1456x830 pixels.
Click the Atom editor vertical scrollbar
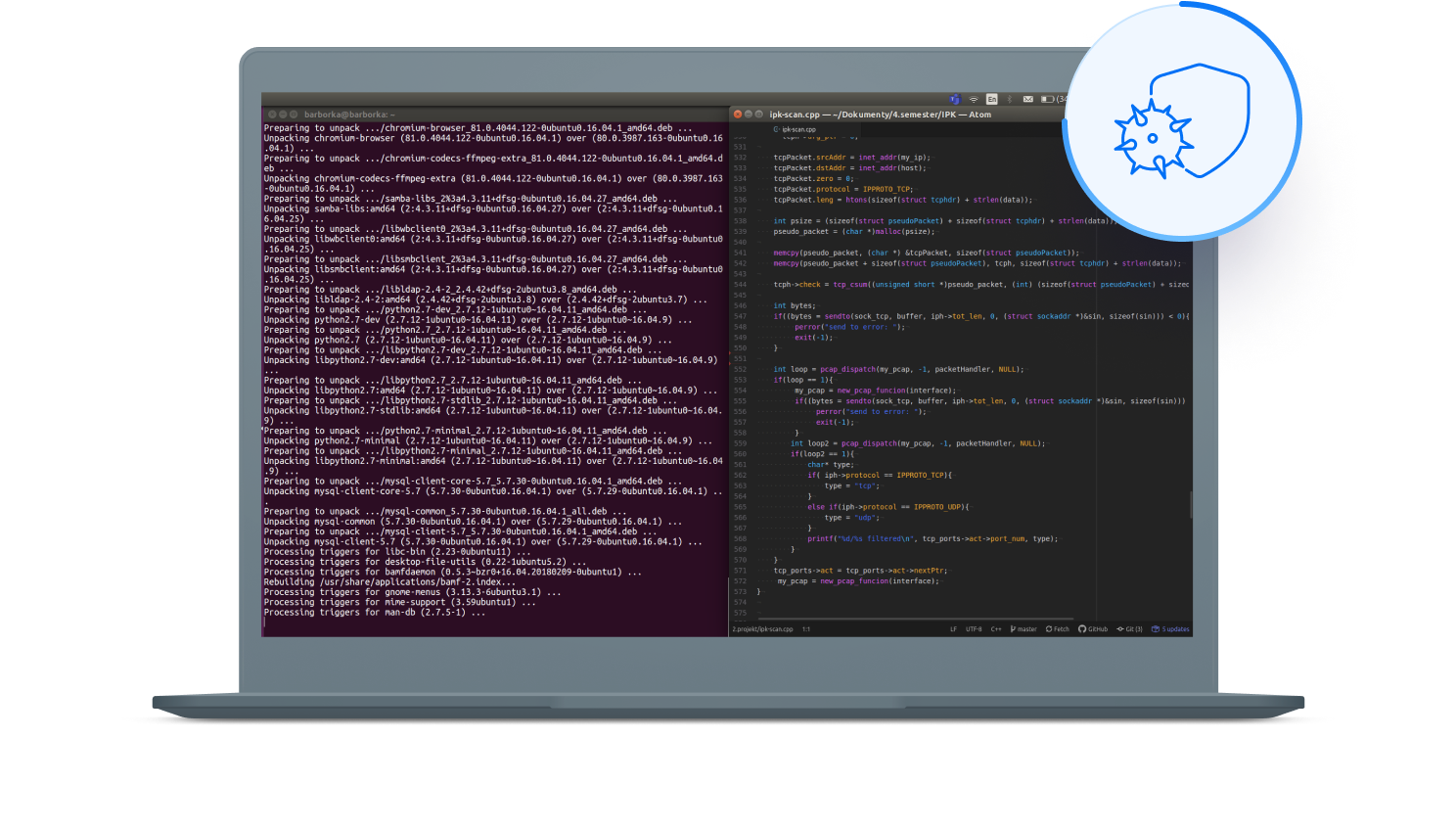(x=1190, y=504)
